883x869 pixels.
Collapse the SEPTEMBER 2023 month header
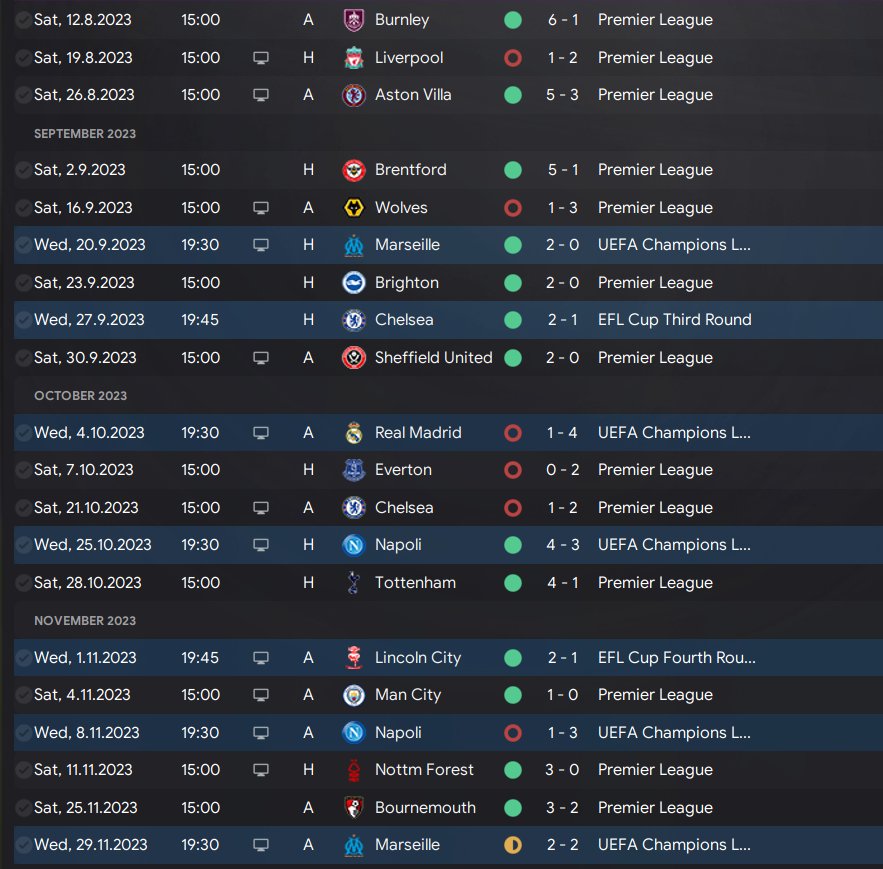click(85, 133)
